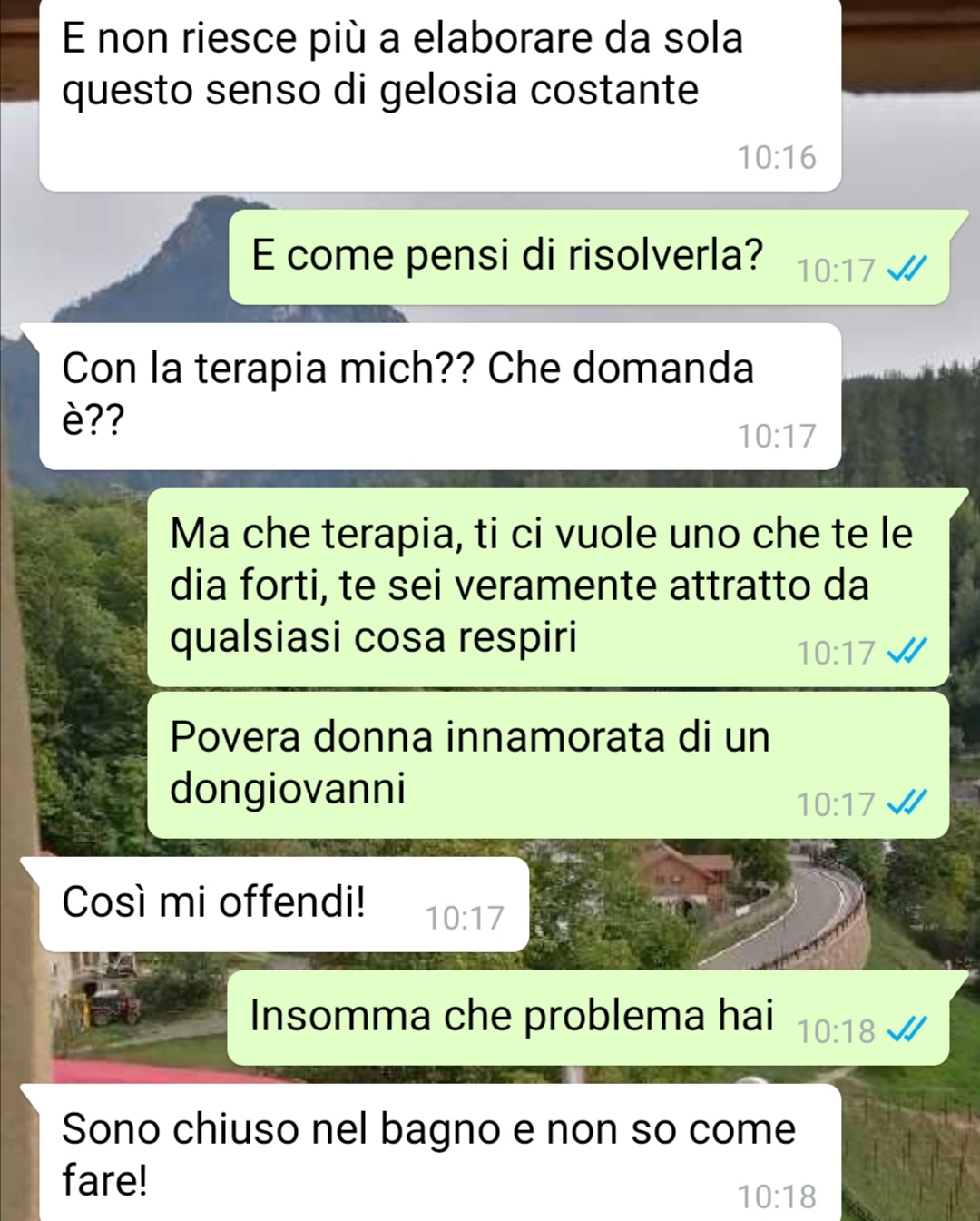Tap the read-receipt ticks on 'E come pensi di risolverla?'
980x1221 pixels.
[906, 269]
